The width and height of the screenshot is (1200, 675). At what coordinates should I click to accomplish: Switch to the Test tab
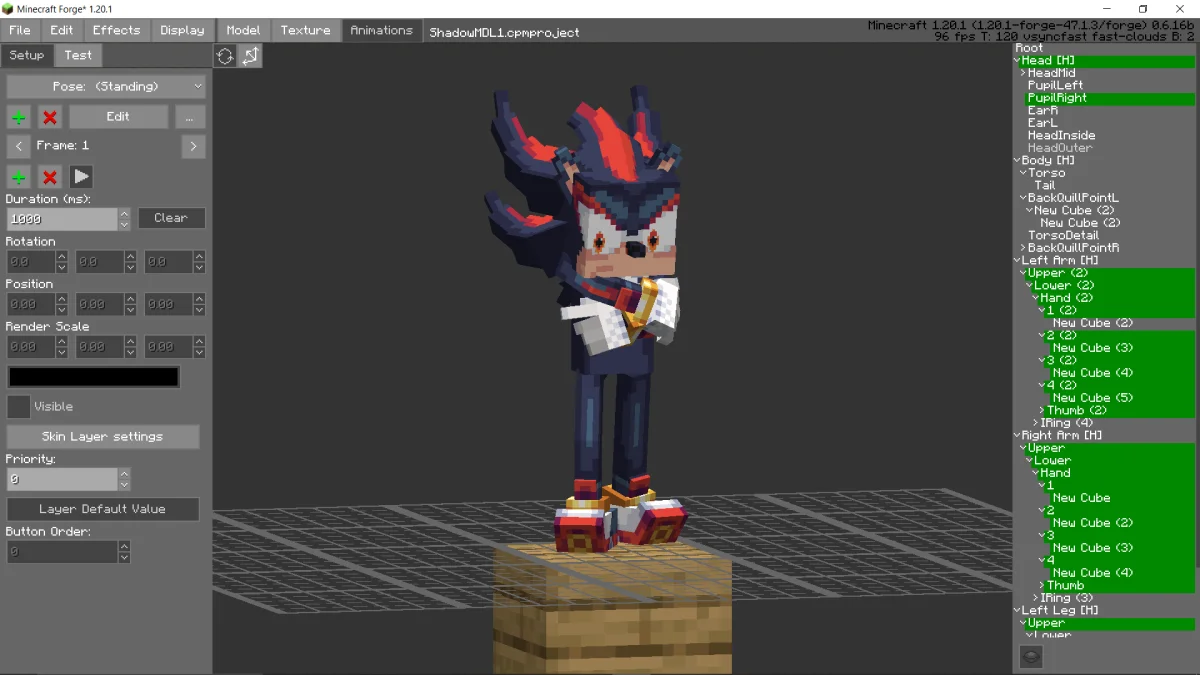[78, 56]
